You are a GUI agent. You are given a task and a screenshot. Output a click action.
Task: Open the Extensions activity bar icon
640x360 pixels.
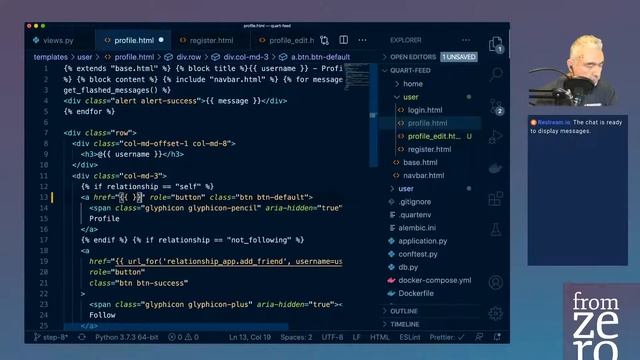pos(496,199)
